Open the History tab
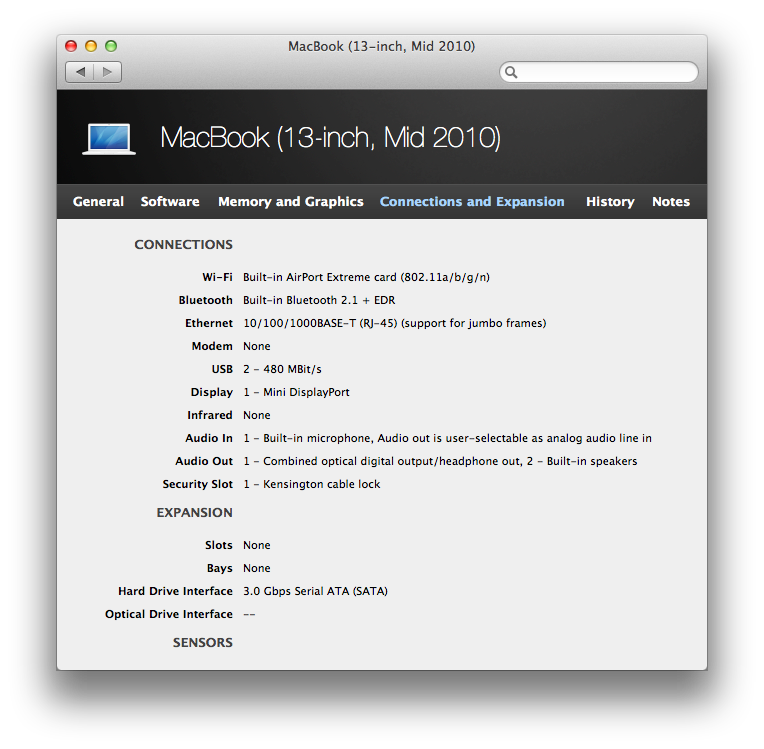764x749 pixels. point(610,202)
